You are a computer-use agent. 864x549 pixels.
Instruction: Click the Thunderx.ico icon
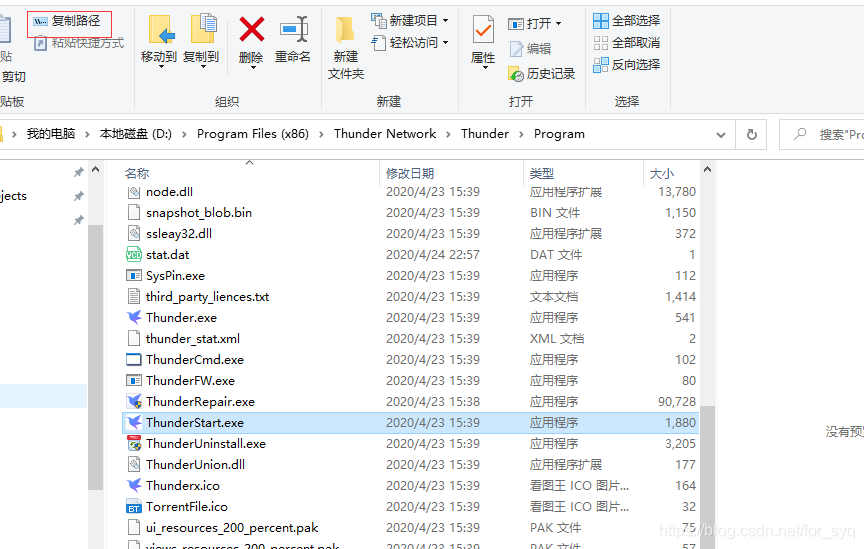134,486
